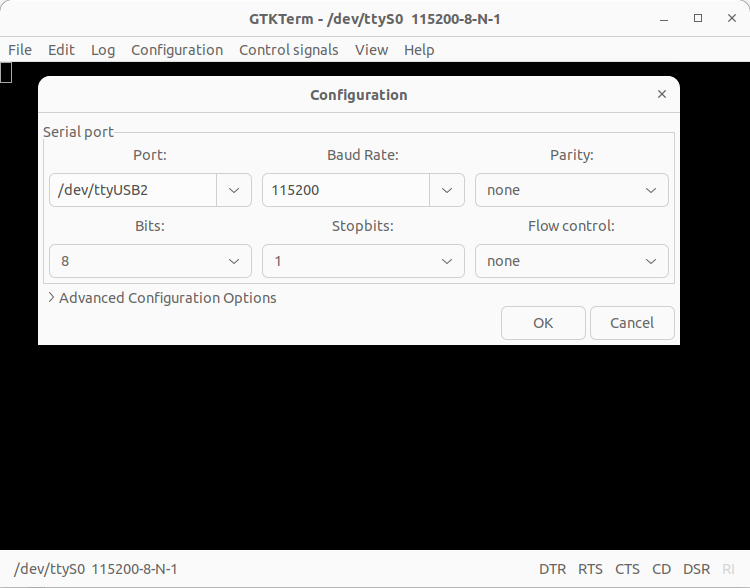
Task: Click the 115200 baud rate field
Action: [x=346, y=190]
